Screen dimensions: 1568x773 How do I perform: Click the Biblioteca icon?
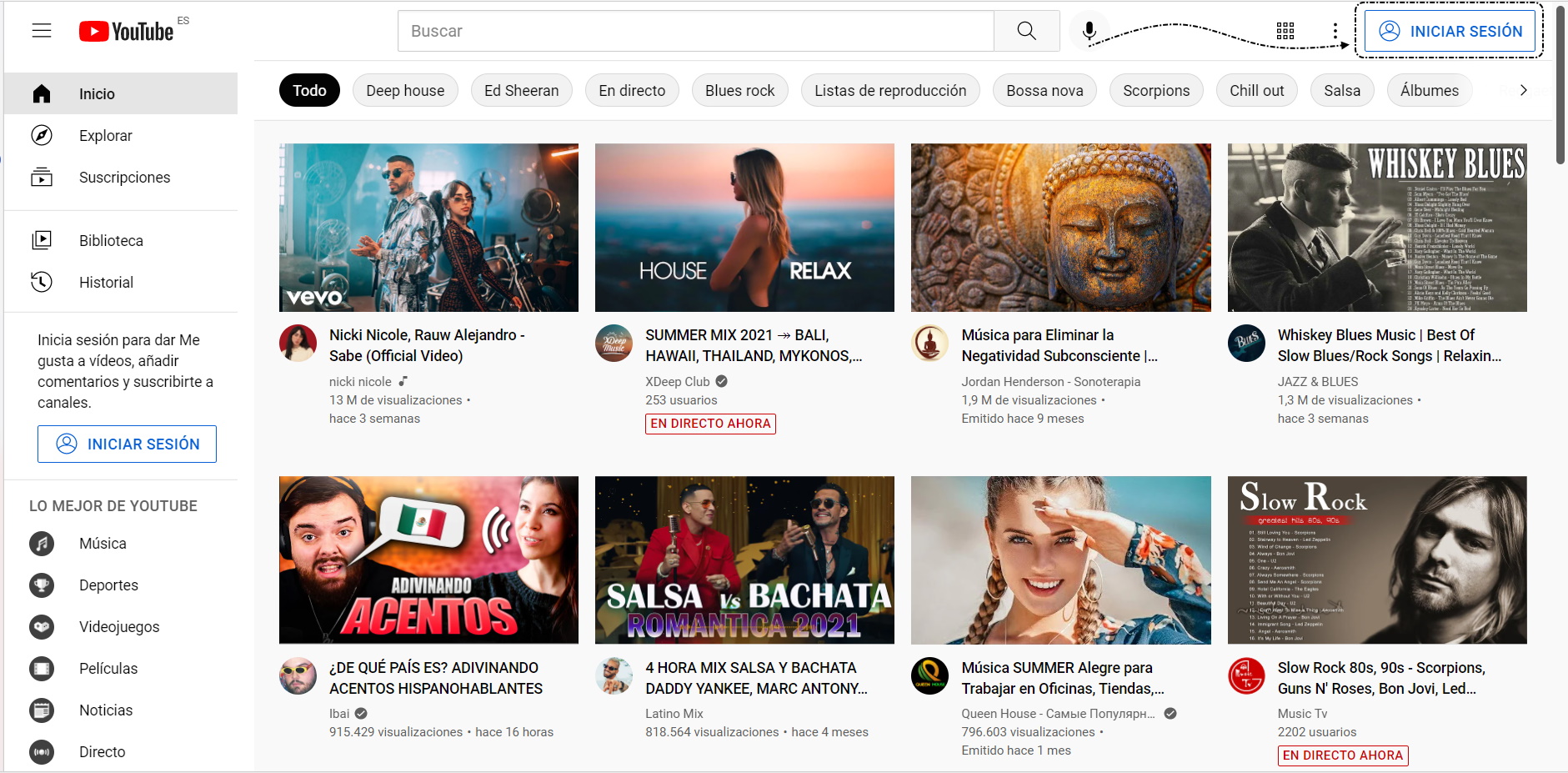pyautogui.click(x=42, y=240)
